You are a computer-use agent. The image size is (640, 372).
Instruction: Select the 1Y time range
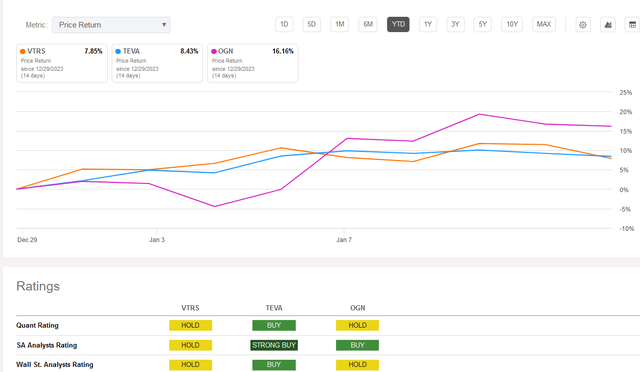pos(428,25)
